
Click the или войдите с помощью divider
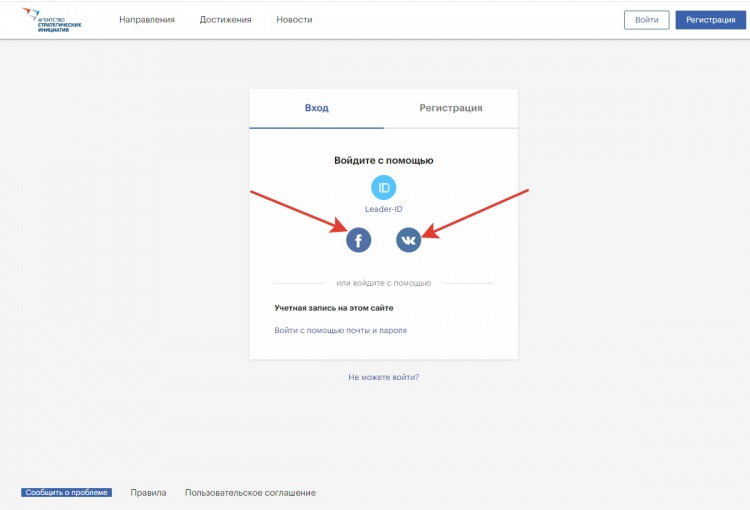point(384,283)
